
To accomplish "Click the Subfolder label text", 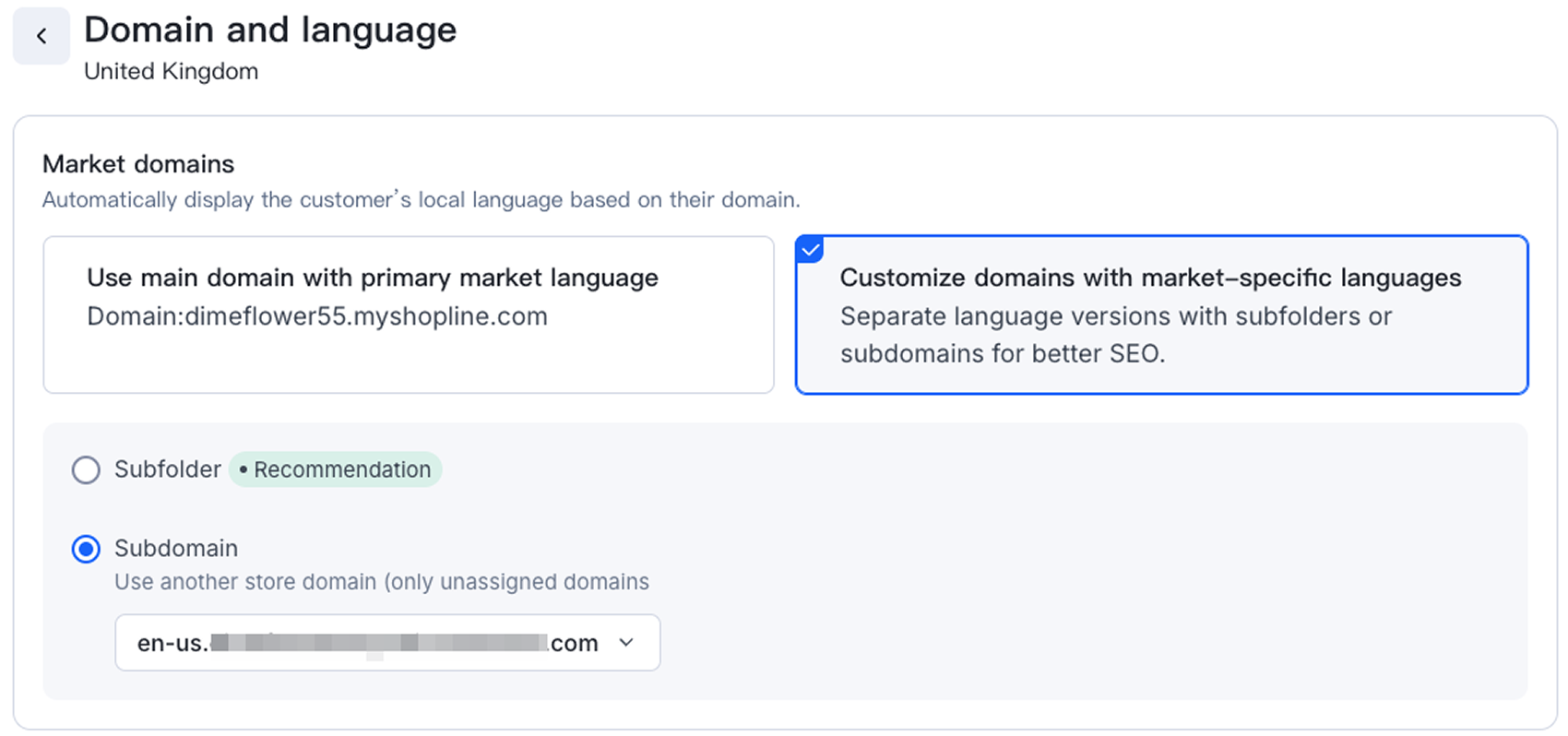I will coord(168,469).
